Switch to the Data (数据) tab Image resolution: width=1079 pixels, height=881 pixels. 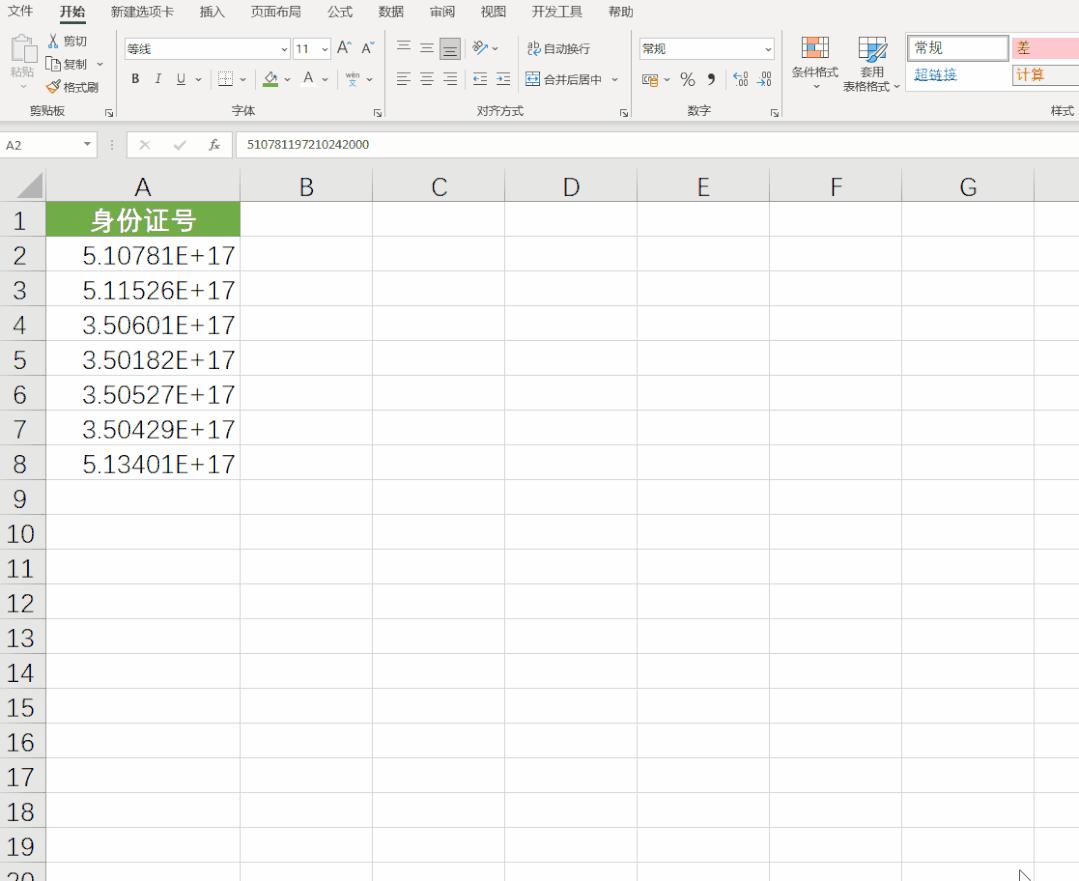click(x=391, y=12)
